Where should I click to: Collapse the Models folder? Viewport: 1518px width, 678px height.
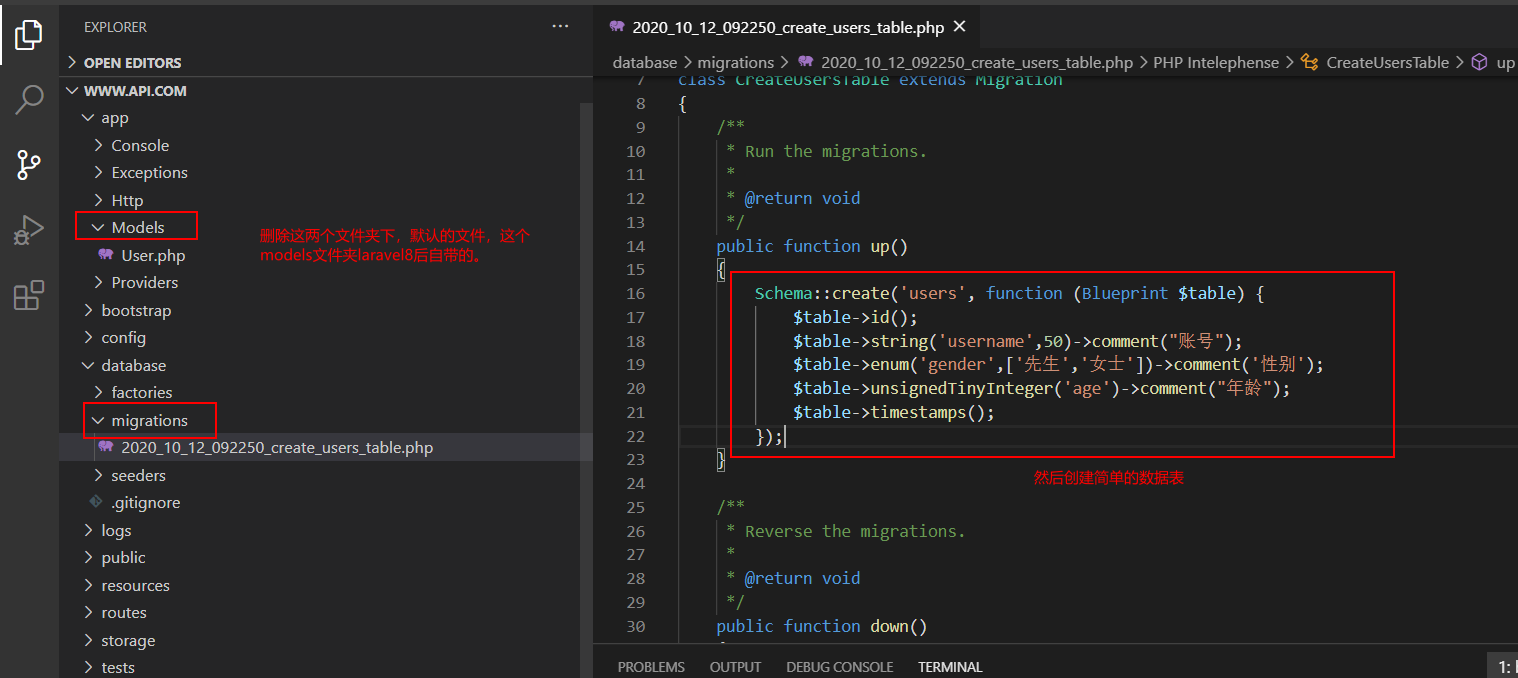[x=98, y=227]
